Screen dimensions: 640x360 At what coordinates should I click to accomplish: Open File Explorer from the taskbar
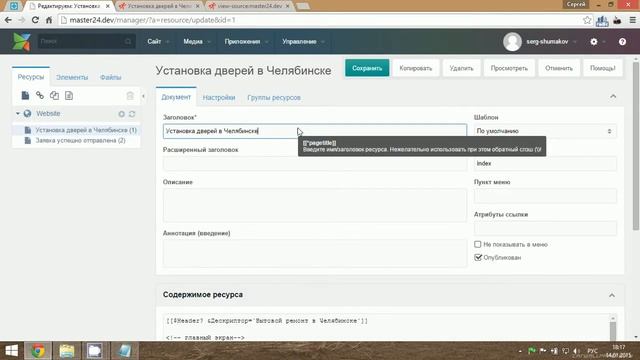pos(67,351)
